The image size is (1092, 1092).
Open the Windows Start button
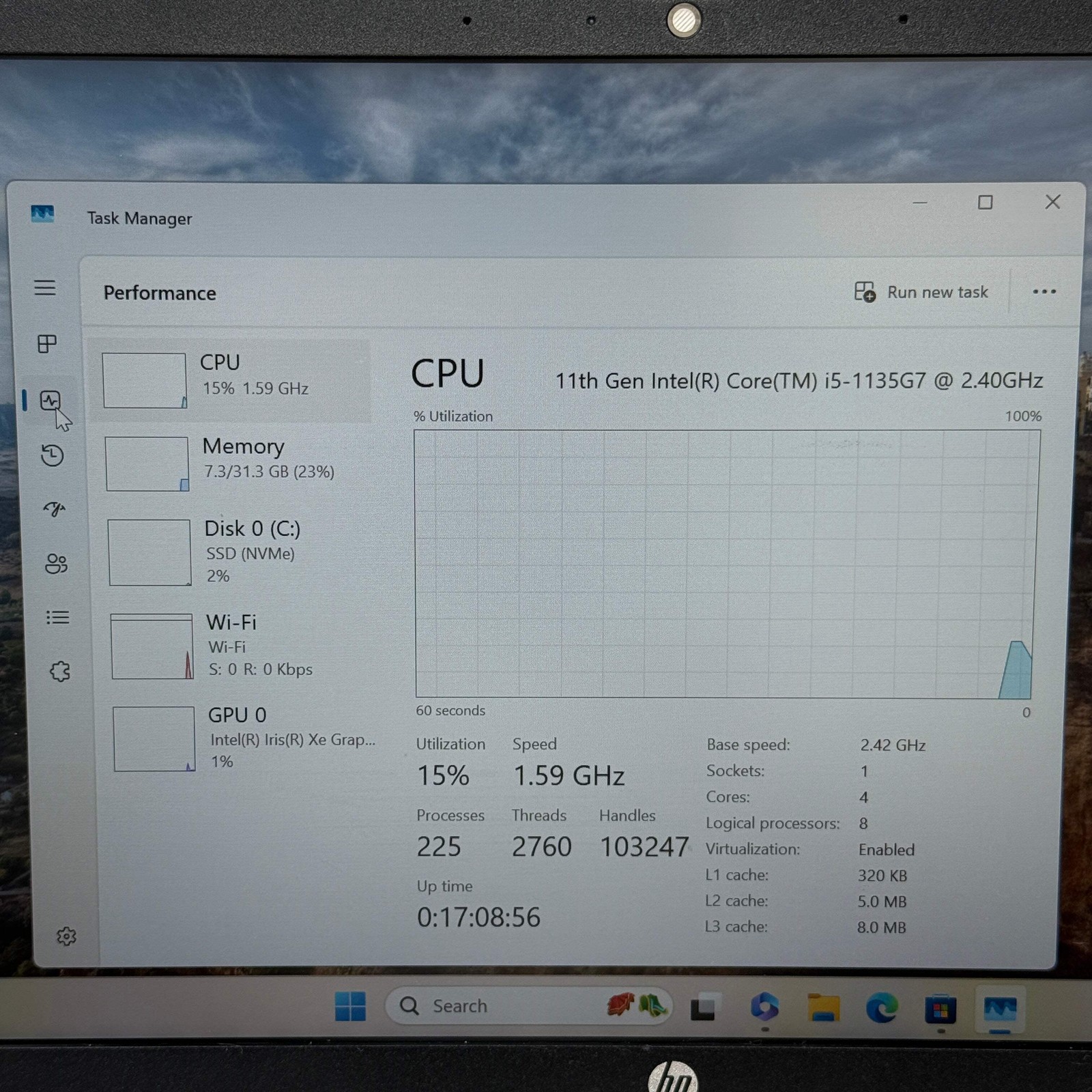click(351, 1006)
